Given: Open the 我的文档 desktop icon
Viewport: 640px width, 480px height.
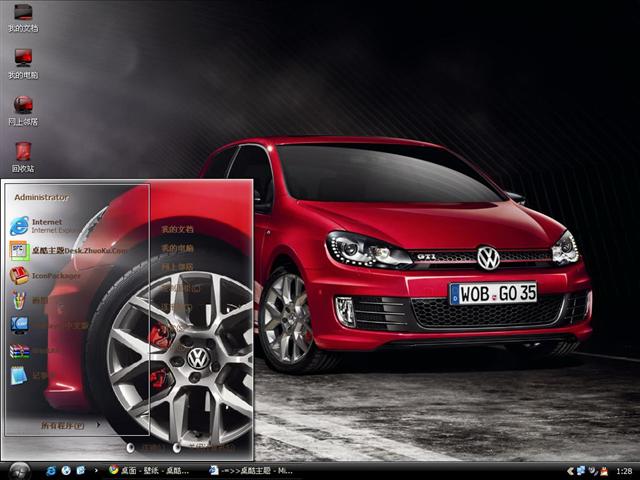Looking at the screenshot, I should point(23,18).
